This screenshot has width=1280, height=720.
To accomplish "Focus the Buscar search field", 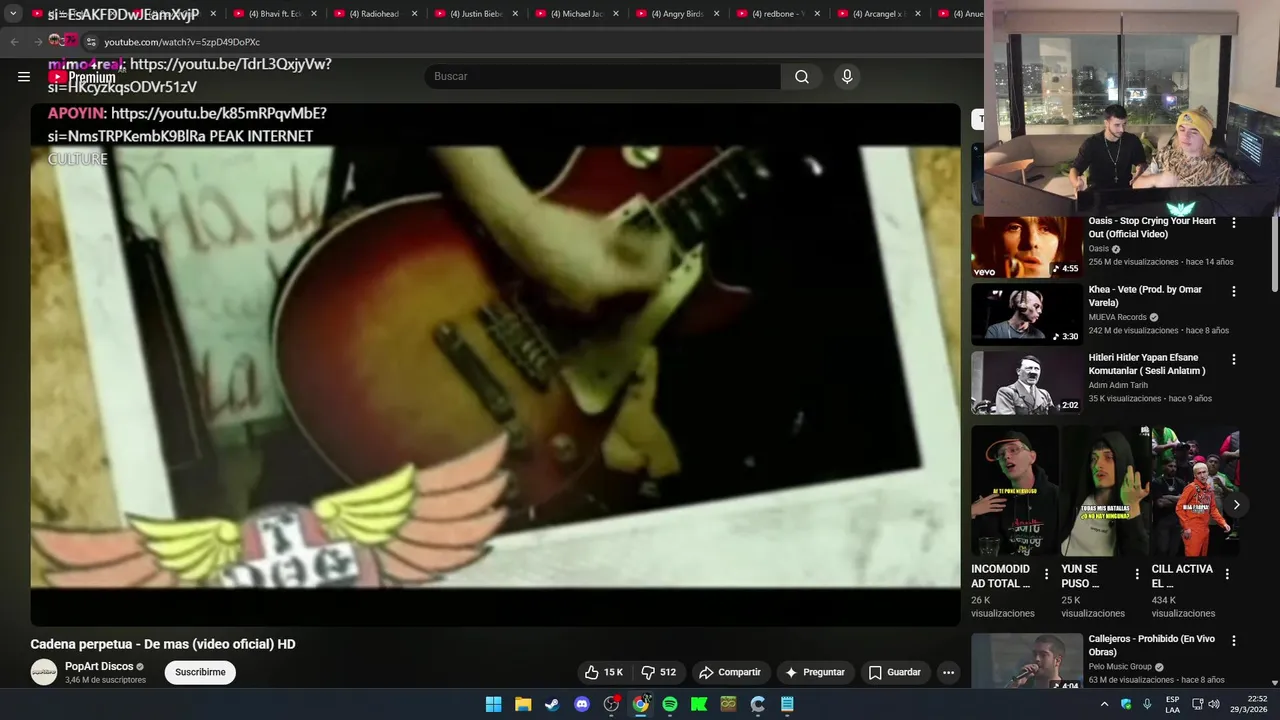I will click(603, 76).
